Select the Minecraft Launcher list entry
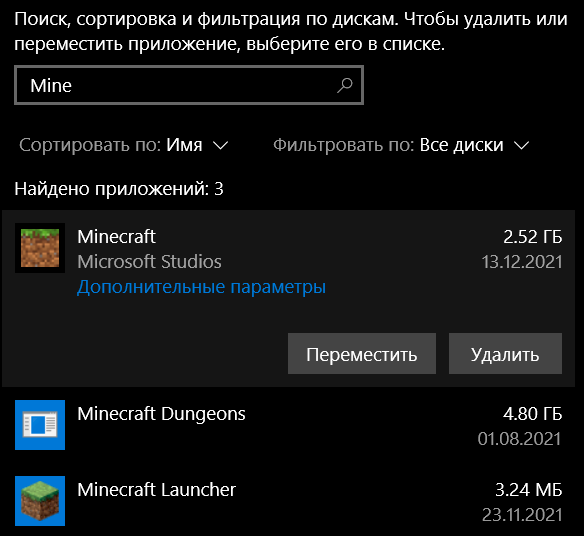This screenshot has width=584, height=536. (x=289, y=501)
